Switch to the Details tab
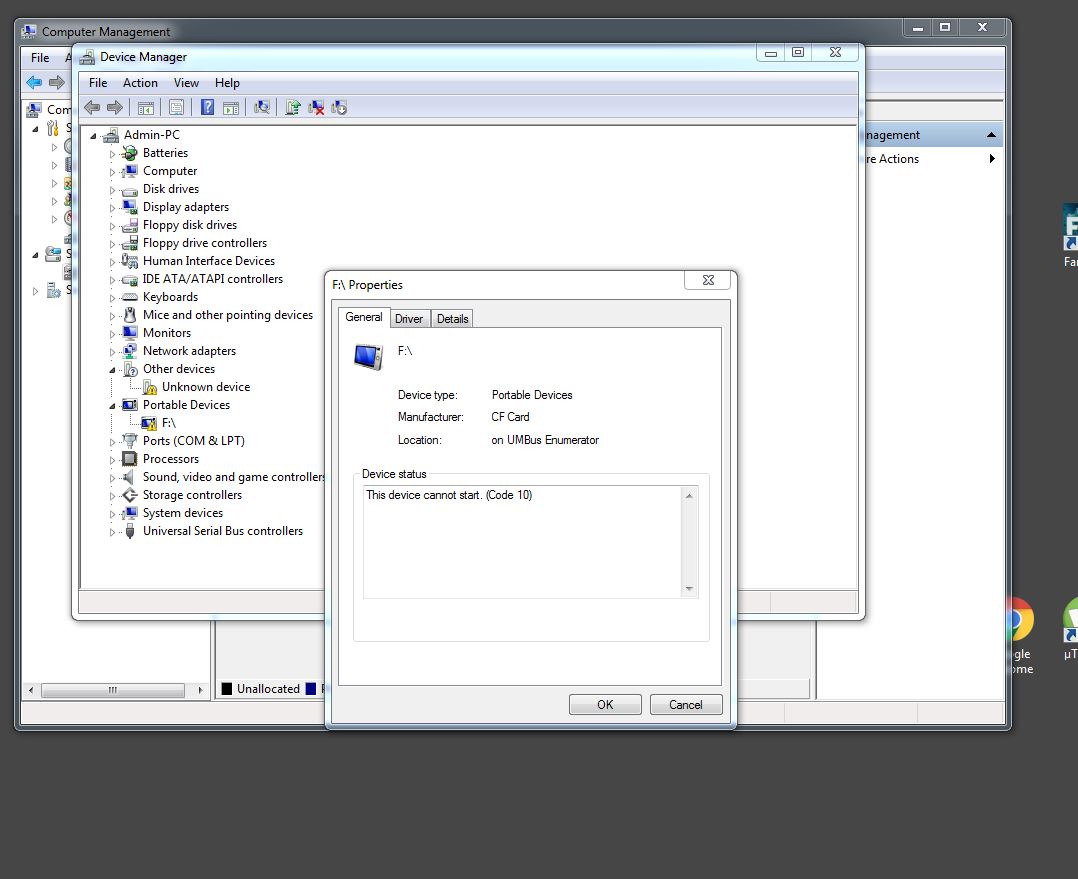1078x879 pixels. (452, 319)
